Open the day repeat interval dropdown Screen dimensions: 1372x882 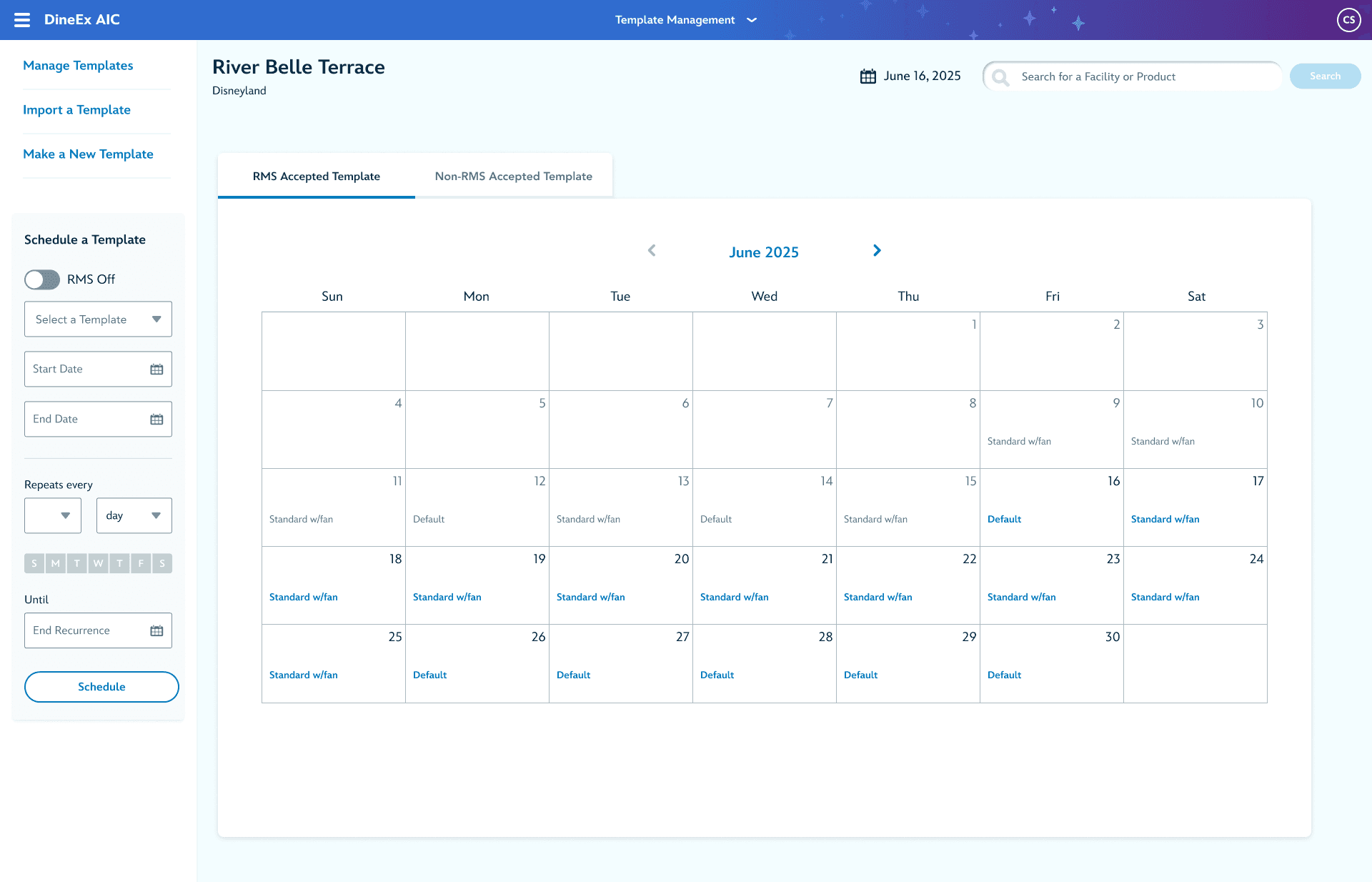click(134, 515)
